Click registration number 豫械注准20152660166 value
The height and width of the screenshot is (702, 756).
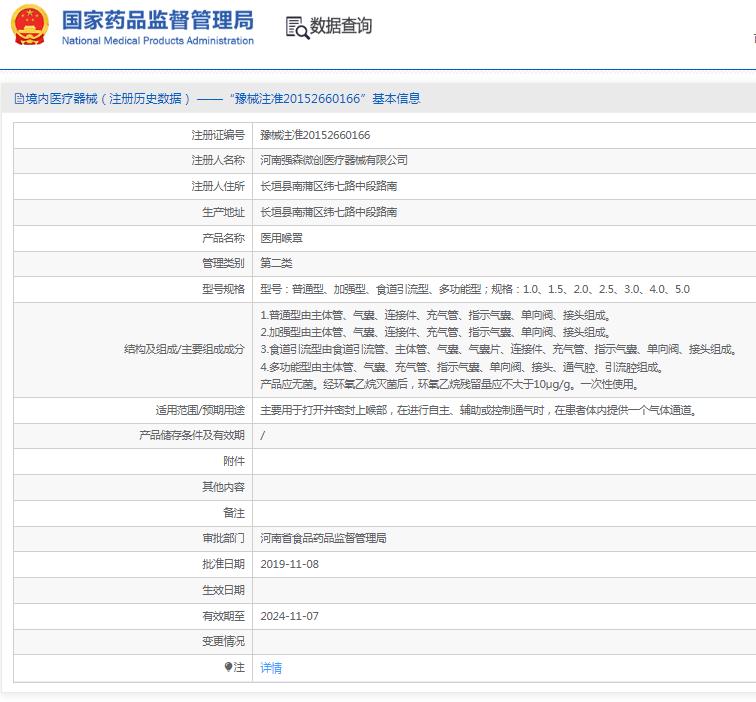click(x=315, y=135)
